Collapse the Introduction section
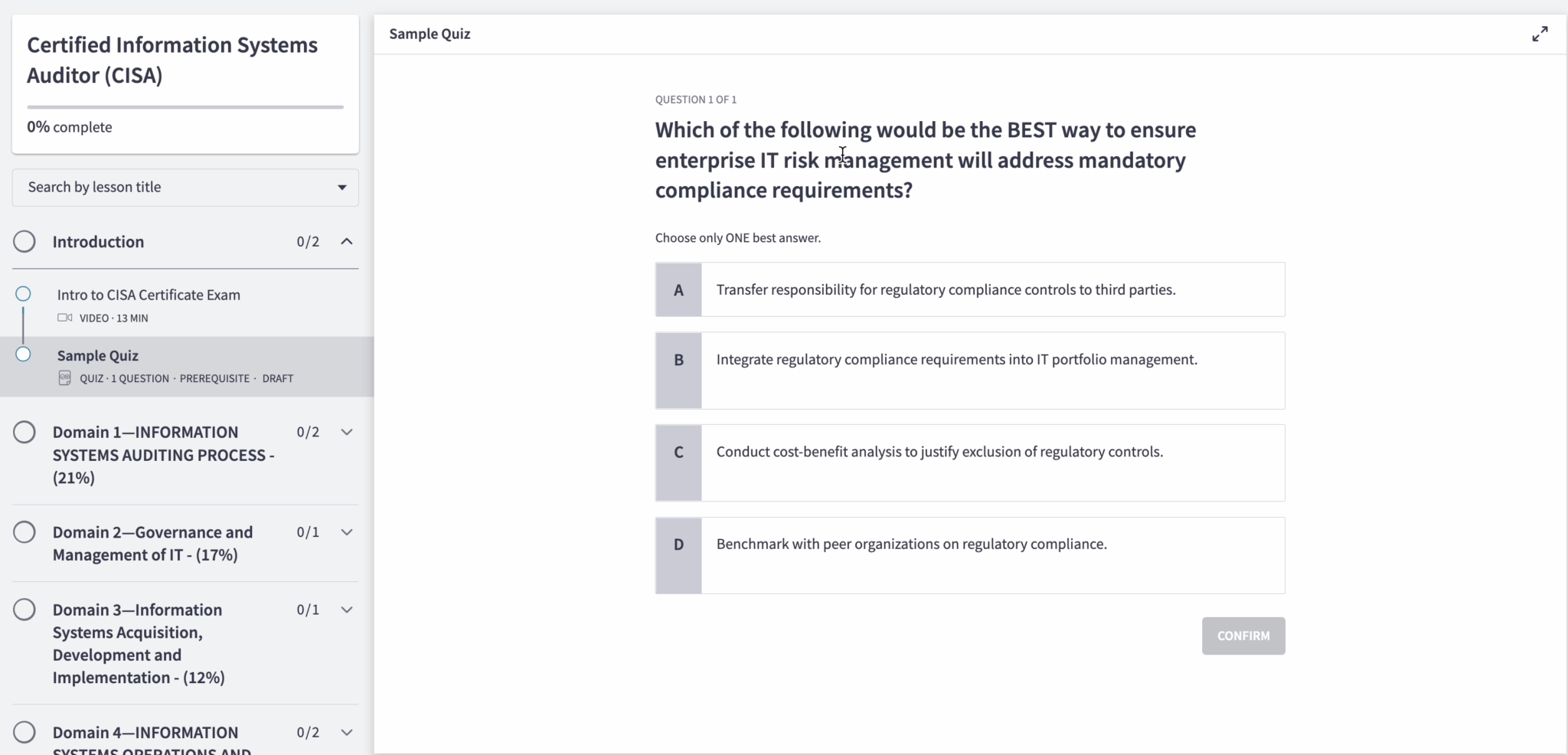This screenshot has height=755, width=1568. pyautogui.click(x=347, y=241)
